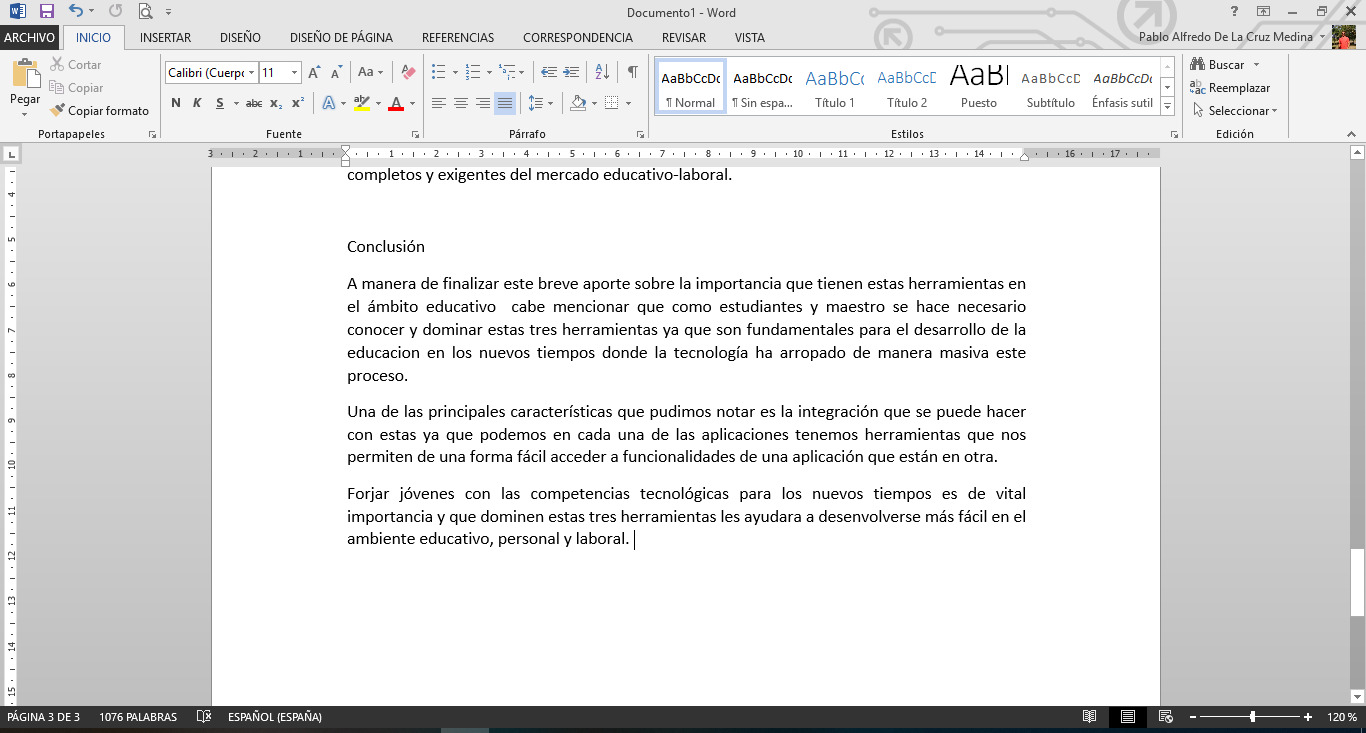Open the ARCHIVO tab
The width and height of the screenshot is (1366, 733).
[30, 38]
